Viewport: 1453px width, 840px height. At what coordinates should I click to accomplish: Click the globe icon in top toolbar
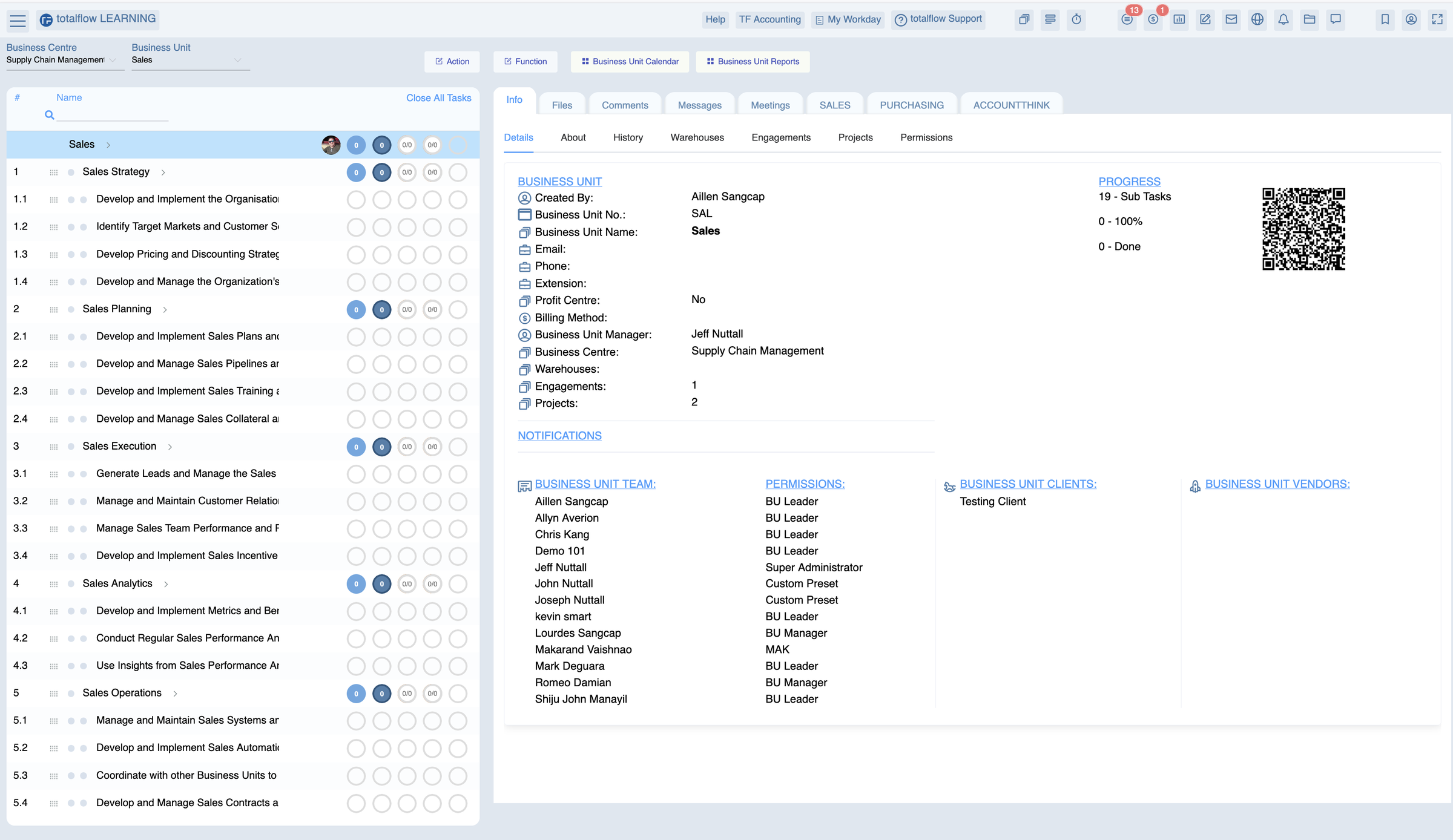(1257, 19)
